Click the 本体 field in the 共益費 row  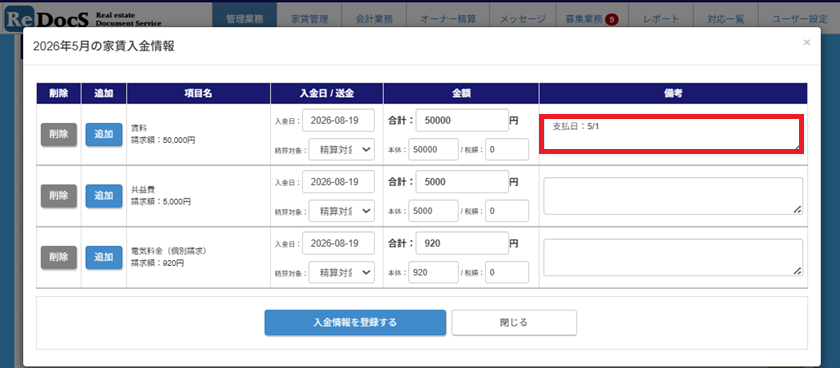click(x=433, y=211)
